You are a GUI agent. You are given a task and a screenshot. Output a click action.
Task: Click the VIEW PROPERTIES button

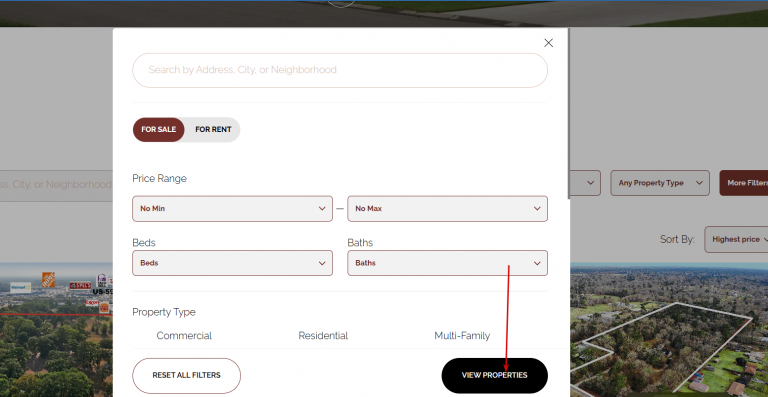click(x=495, y=375)
